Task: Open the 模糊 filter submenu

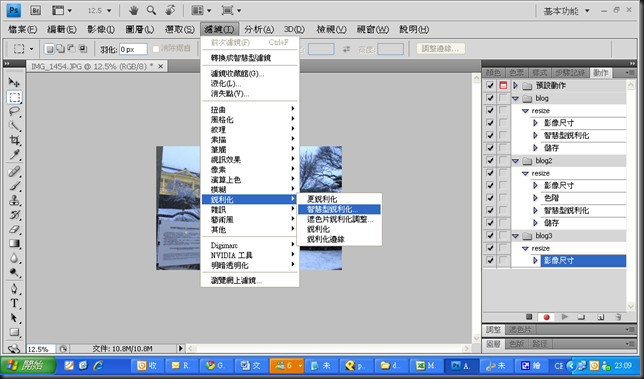Action: pos(249,190)
